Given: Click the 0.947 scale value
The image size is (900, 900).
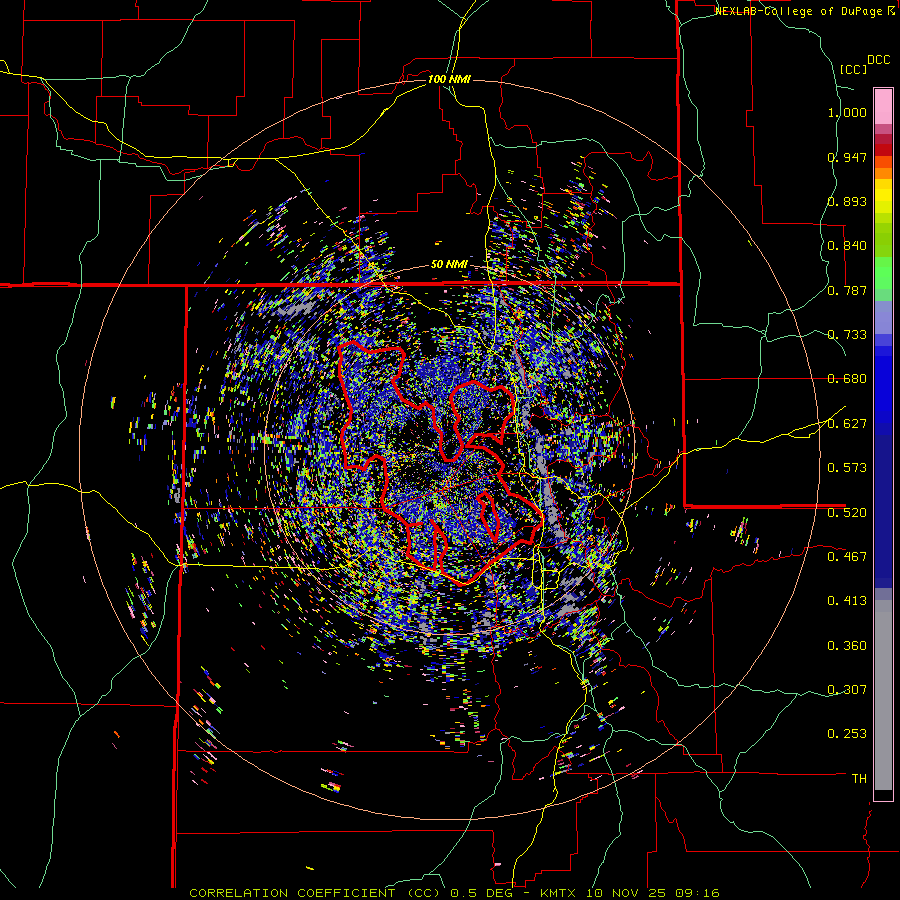Looking at the screenshot, I should tap(847, 157).
